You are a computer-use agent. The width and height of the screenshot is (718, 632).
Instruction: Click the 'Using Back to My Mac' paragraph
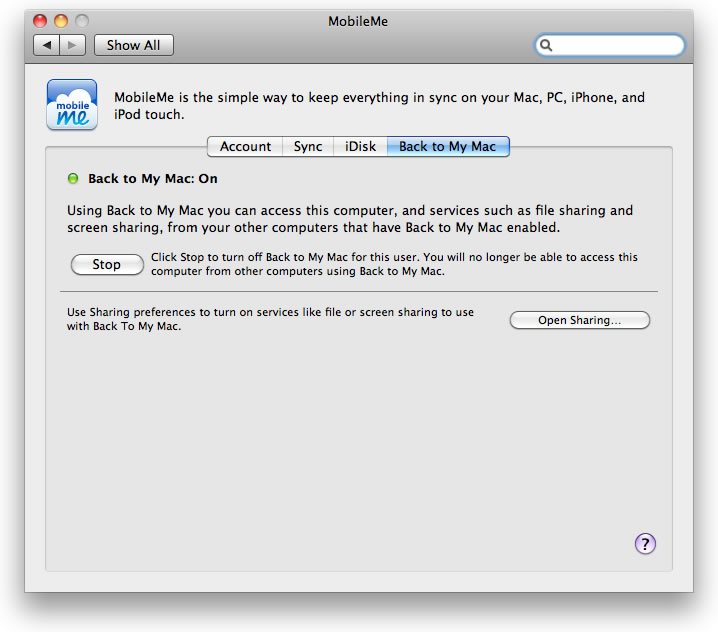point(350,219)
